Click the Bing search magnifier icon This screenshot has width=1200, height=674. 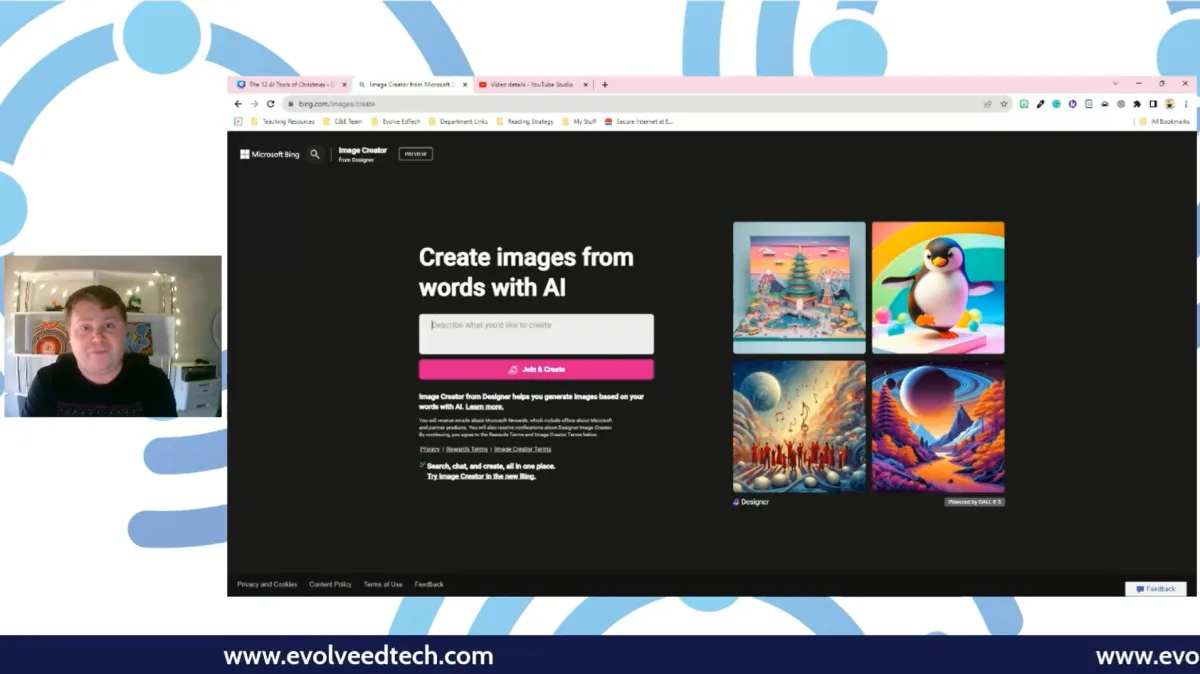[315, 154]
